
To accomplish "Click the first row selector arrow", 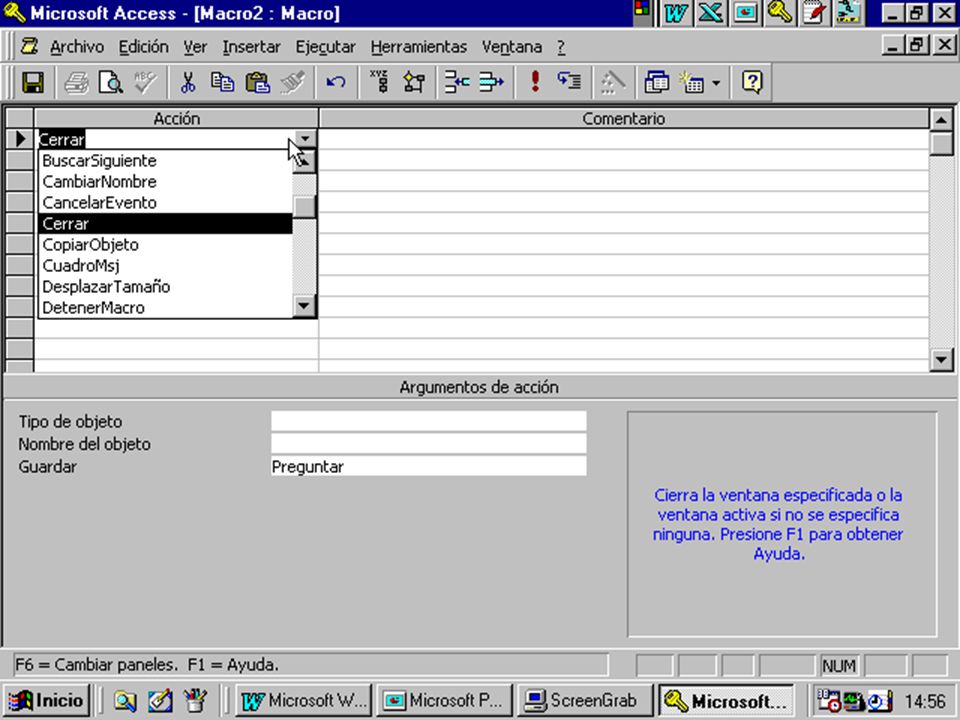I will coord(20,139).
